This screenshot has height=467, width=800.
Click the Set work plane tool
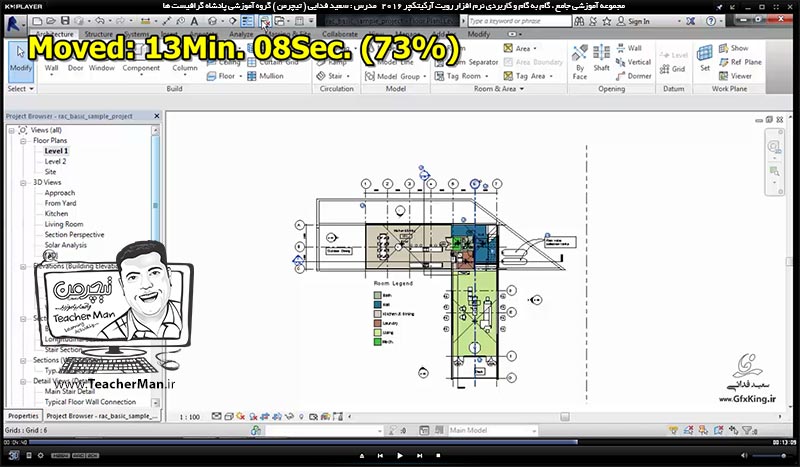(x=705, y=58)
